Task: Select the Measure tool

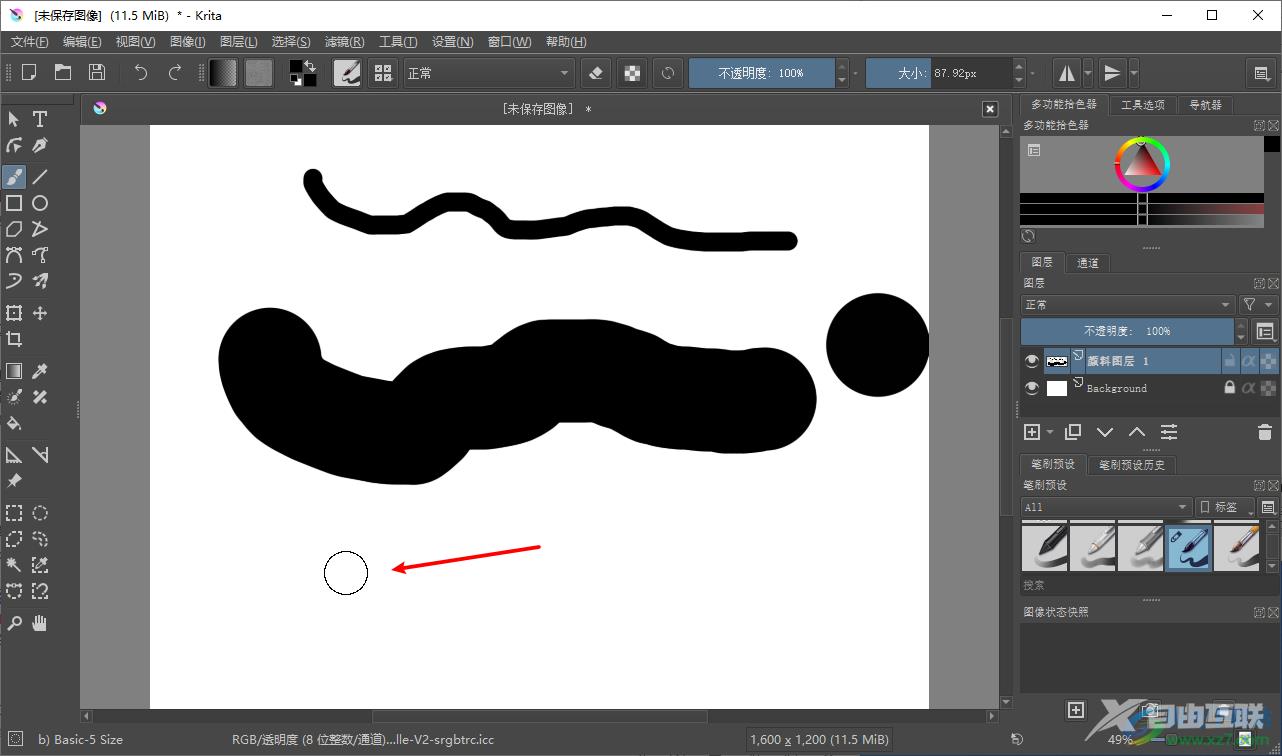Action: [x=40, y=455]
